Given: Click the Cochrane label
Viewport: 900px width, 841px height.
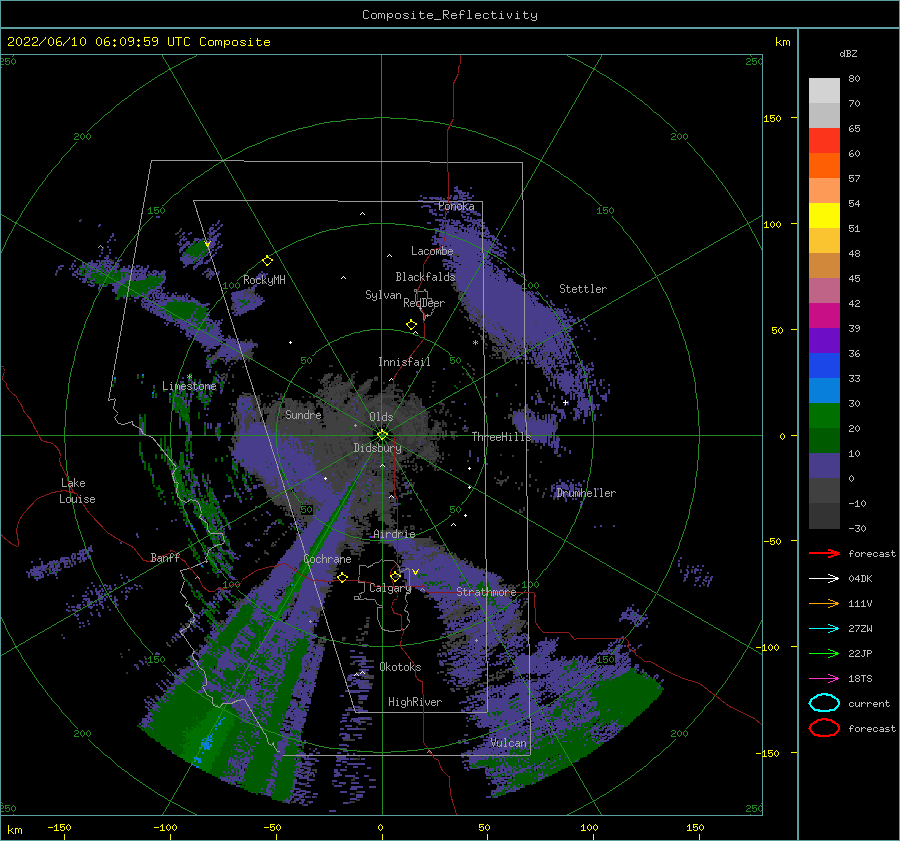Looking at the screenshot, I should 327,559.
